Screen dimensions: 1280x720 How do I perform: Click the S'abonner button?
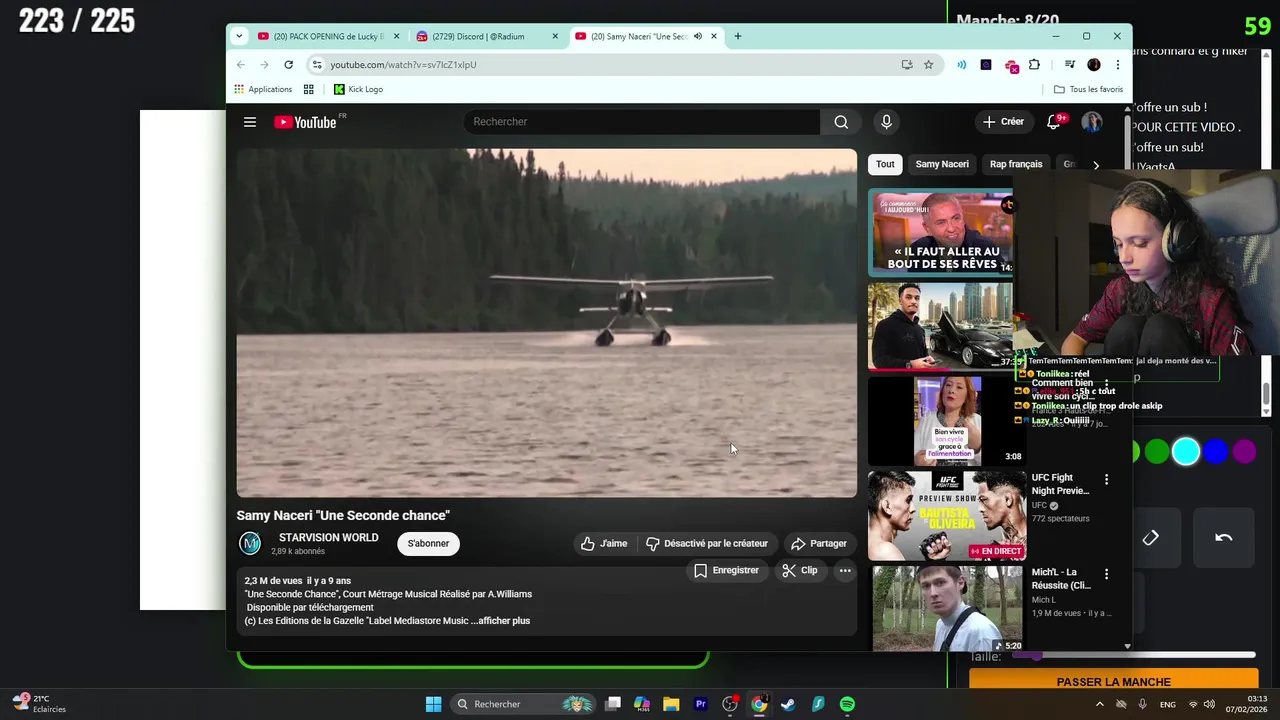coord(428,543)
